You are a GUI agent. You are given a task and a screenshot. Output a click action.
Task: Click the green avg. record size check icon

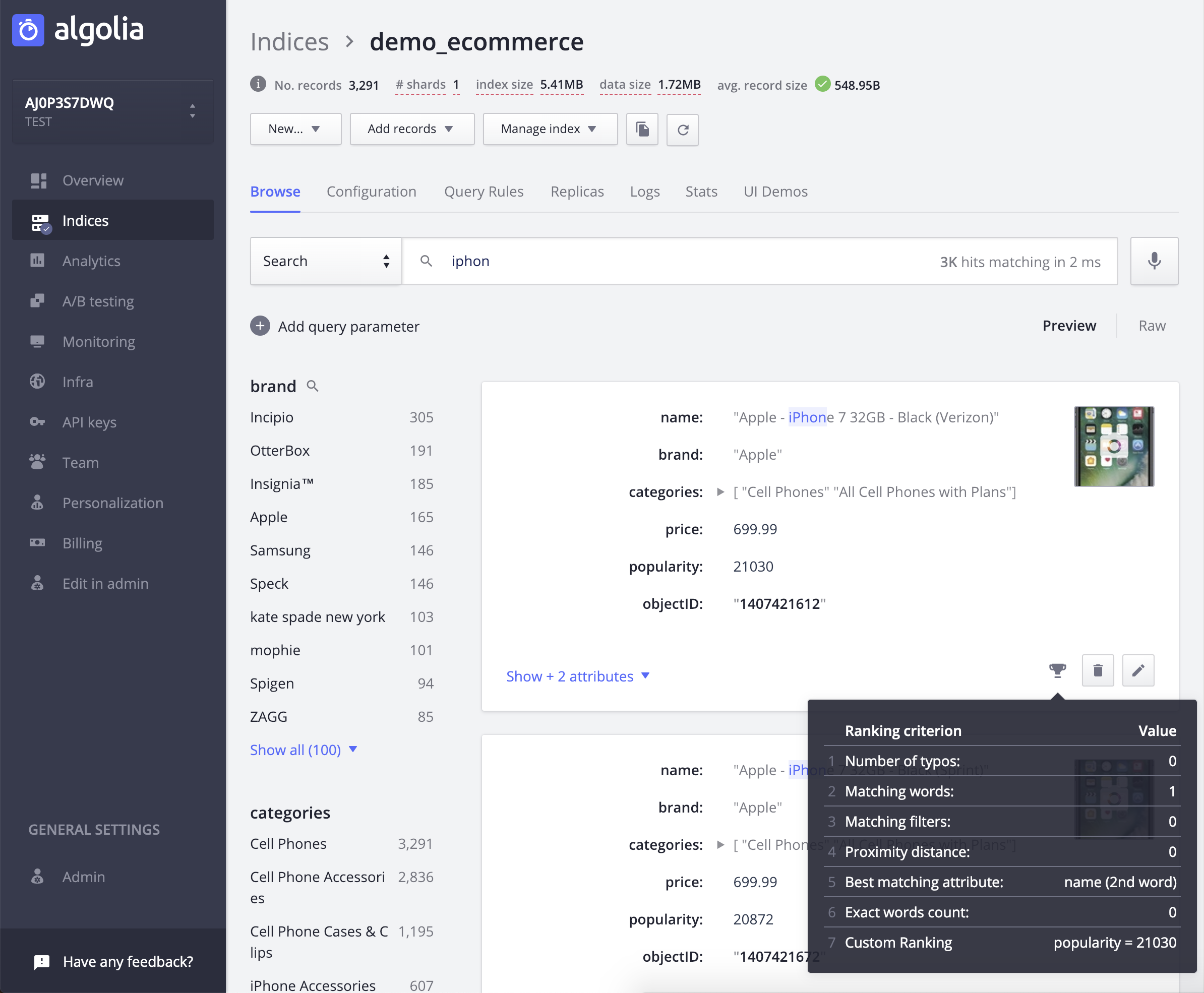822,84
